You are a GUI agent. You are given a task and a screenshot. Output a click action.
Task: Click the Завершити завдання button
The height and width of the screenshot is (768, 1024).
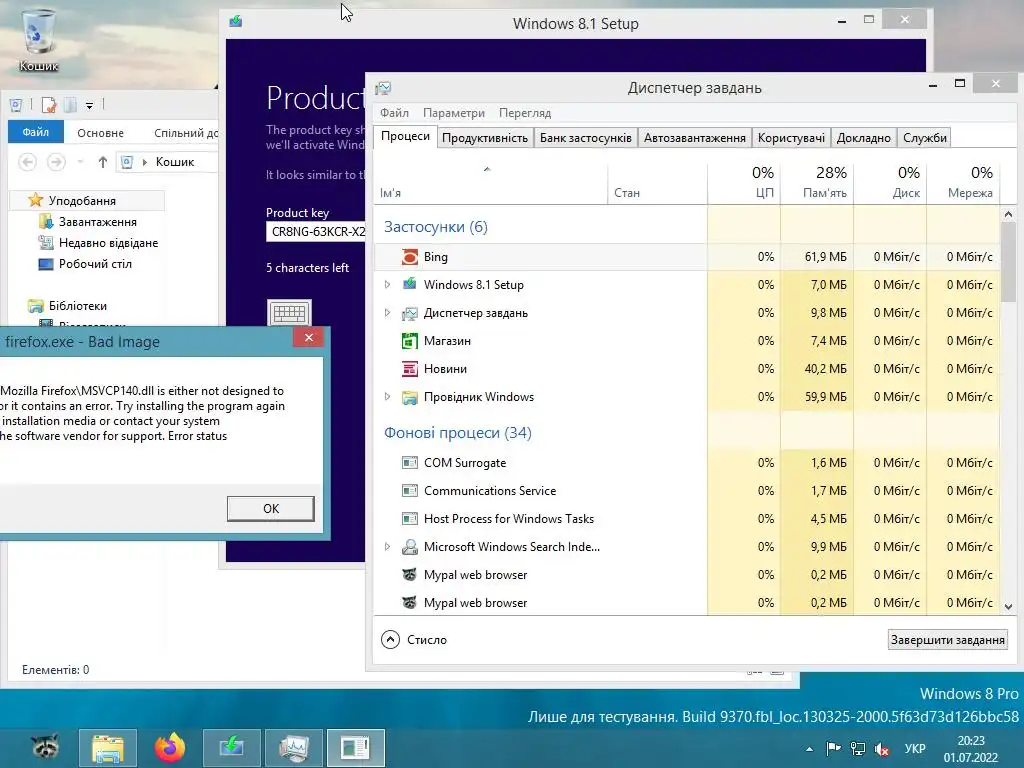click(948, 639)
